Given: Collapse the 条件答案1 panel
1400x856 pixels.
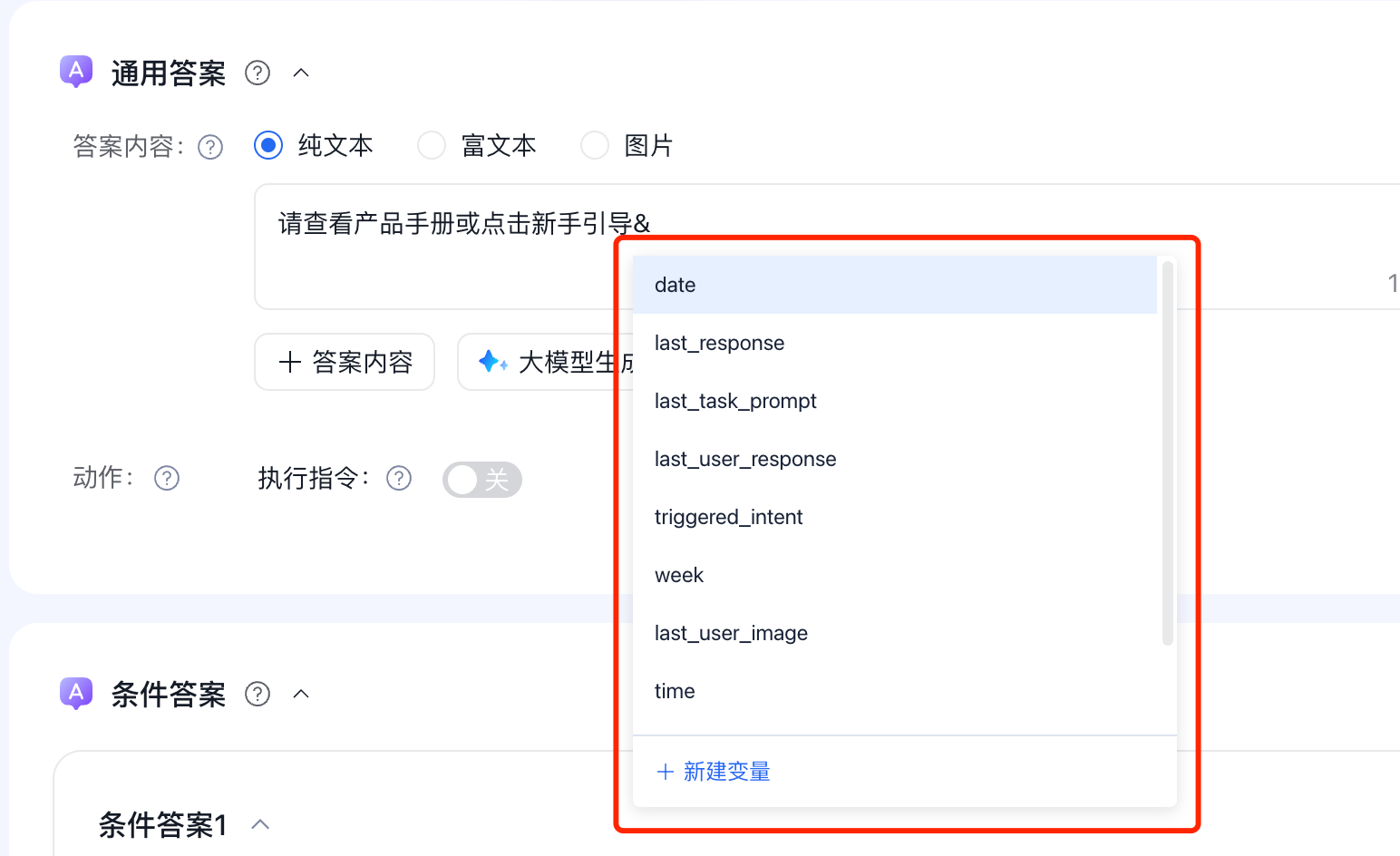Looking at the screenshot, I should coord(260,824).
